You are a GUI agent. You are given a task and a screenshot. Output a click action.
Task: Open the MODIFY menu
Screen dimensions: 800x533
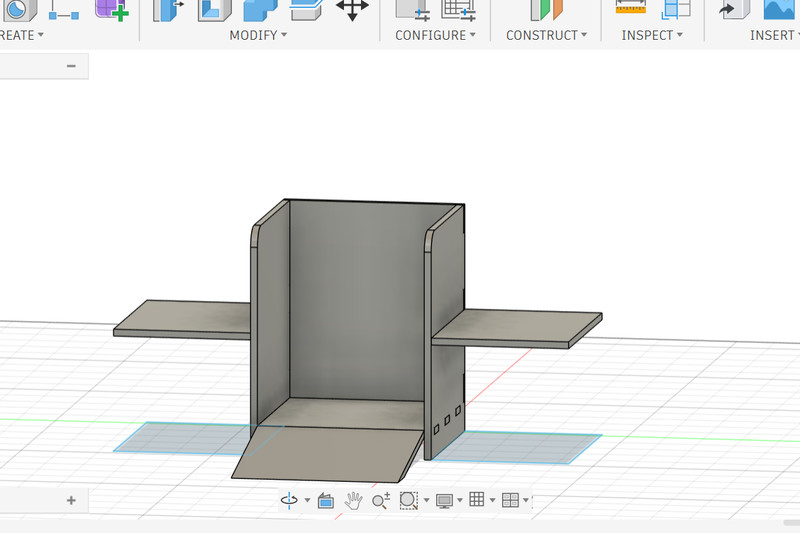(258, 35)
